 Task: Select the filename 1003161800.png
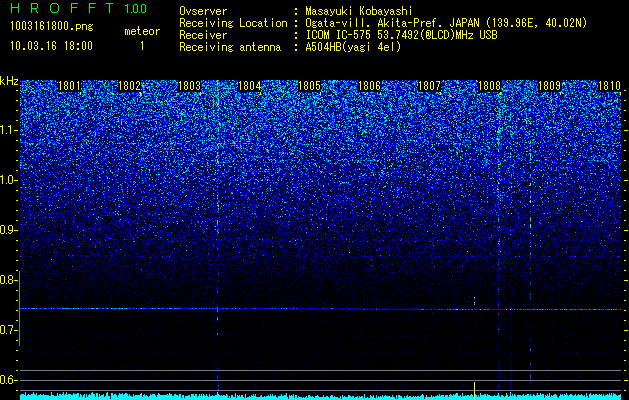pyautogui.click(x=52, y=26)
